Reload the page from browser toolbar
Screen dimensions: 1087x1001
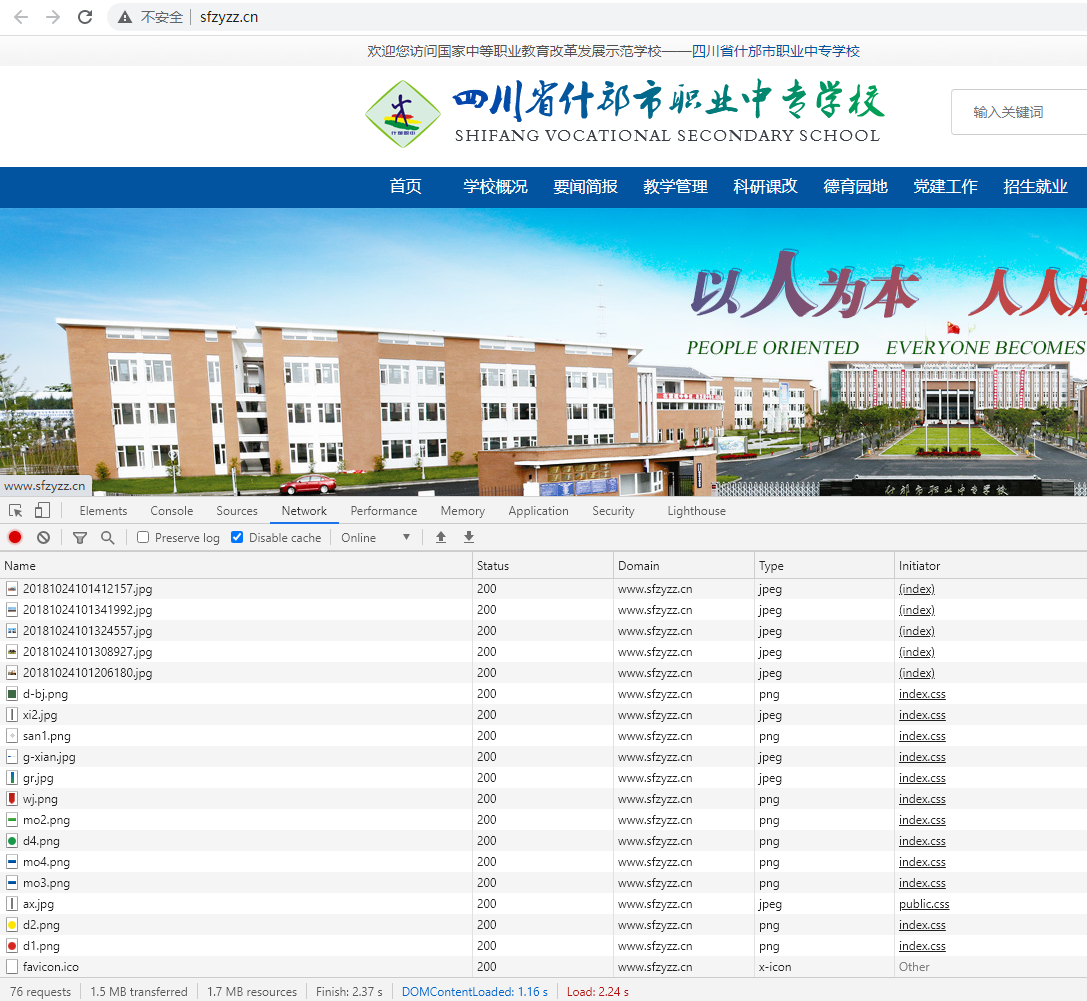[85, 17]
